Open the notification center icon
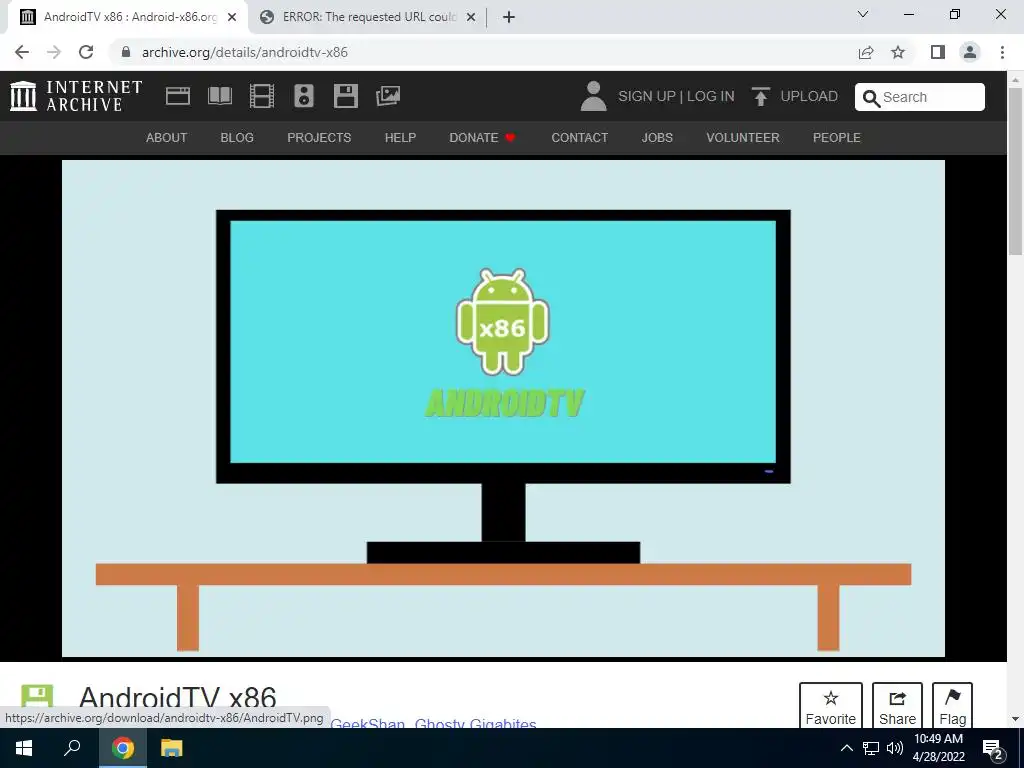The height and width of the screenshot is (768, 1024). coord(993,748)
